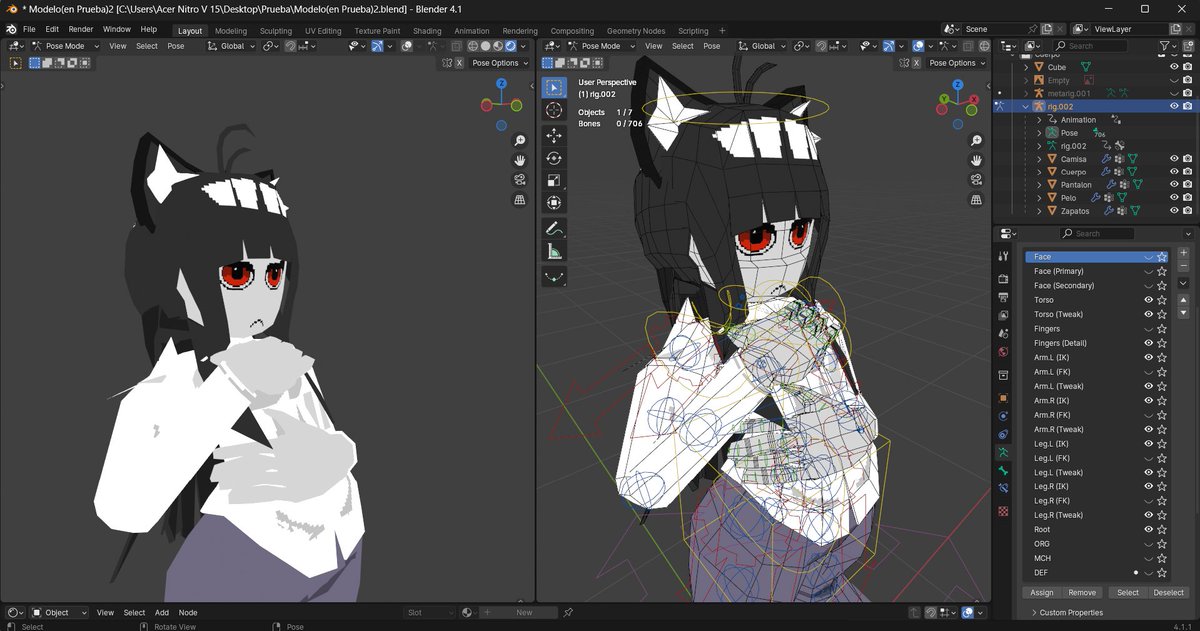Click the Assign button

1042,592
